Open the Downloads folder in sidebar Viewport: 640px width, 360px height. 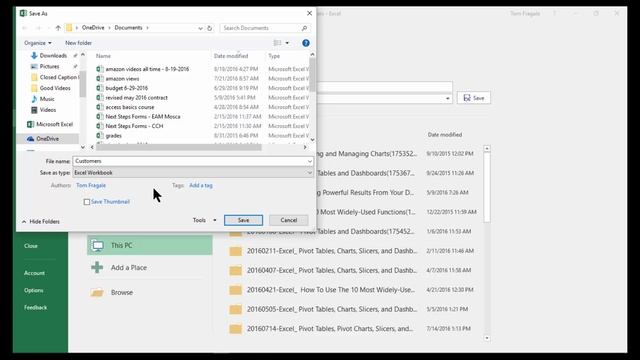53,56
